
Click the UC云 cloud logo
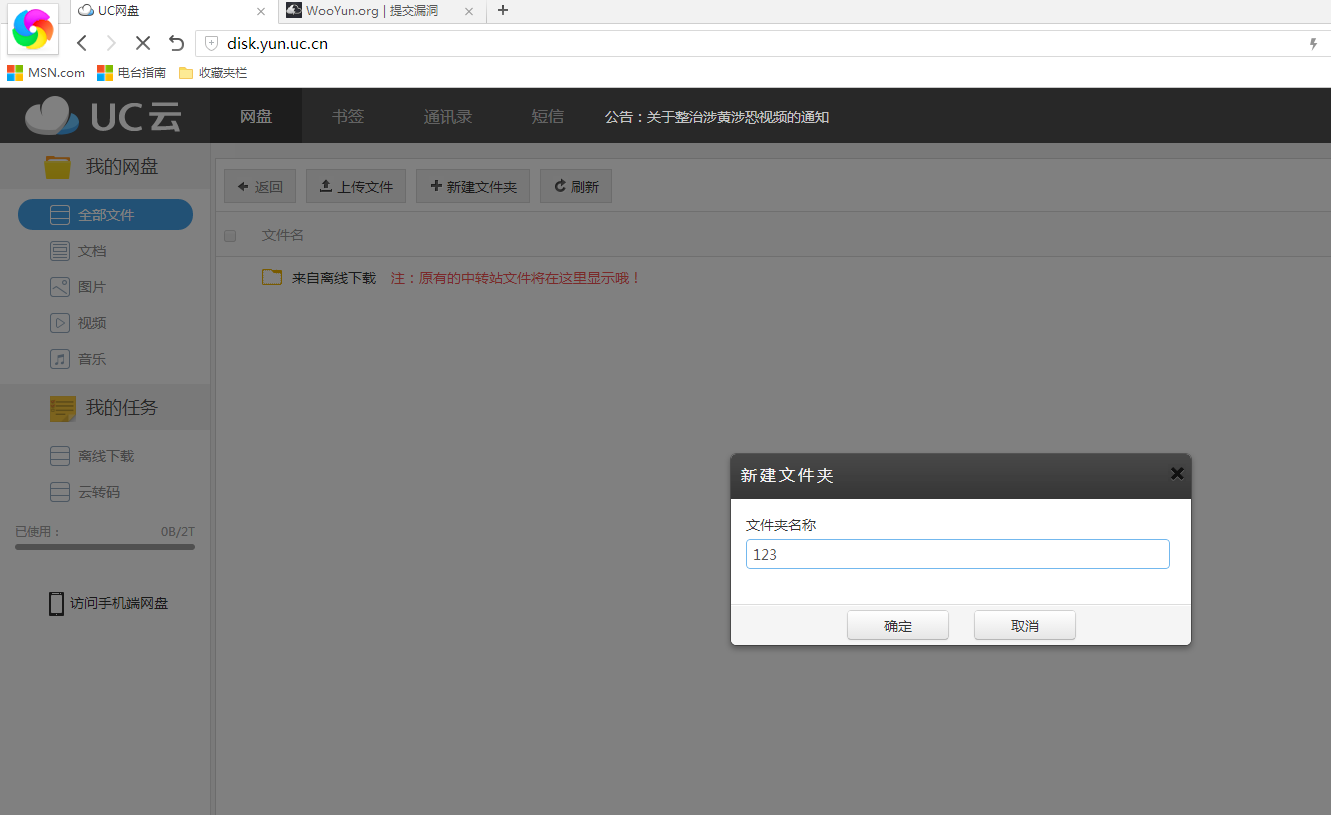[x=104, y=116]
